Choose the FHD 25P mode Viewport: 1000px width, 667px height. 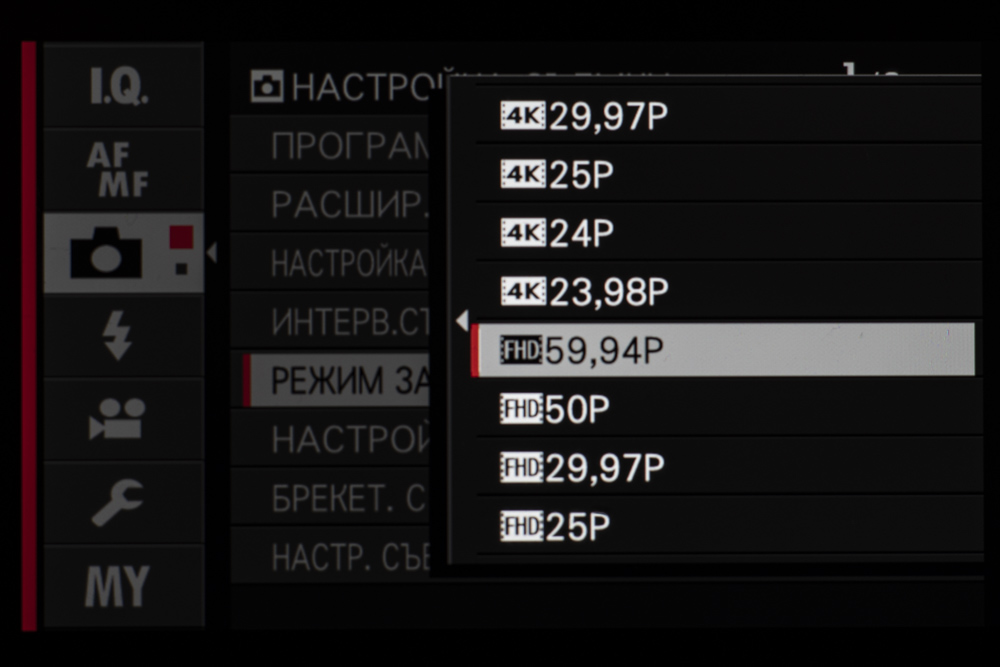727,526
